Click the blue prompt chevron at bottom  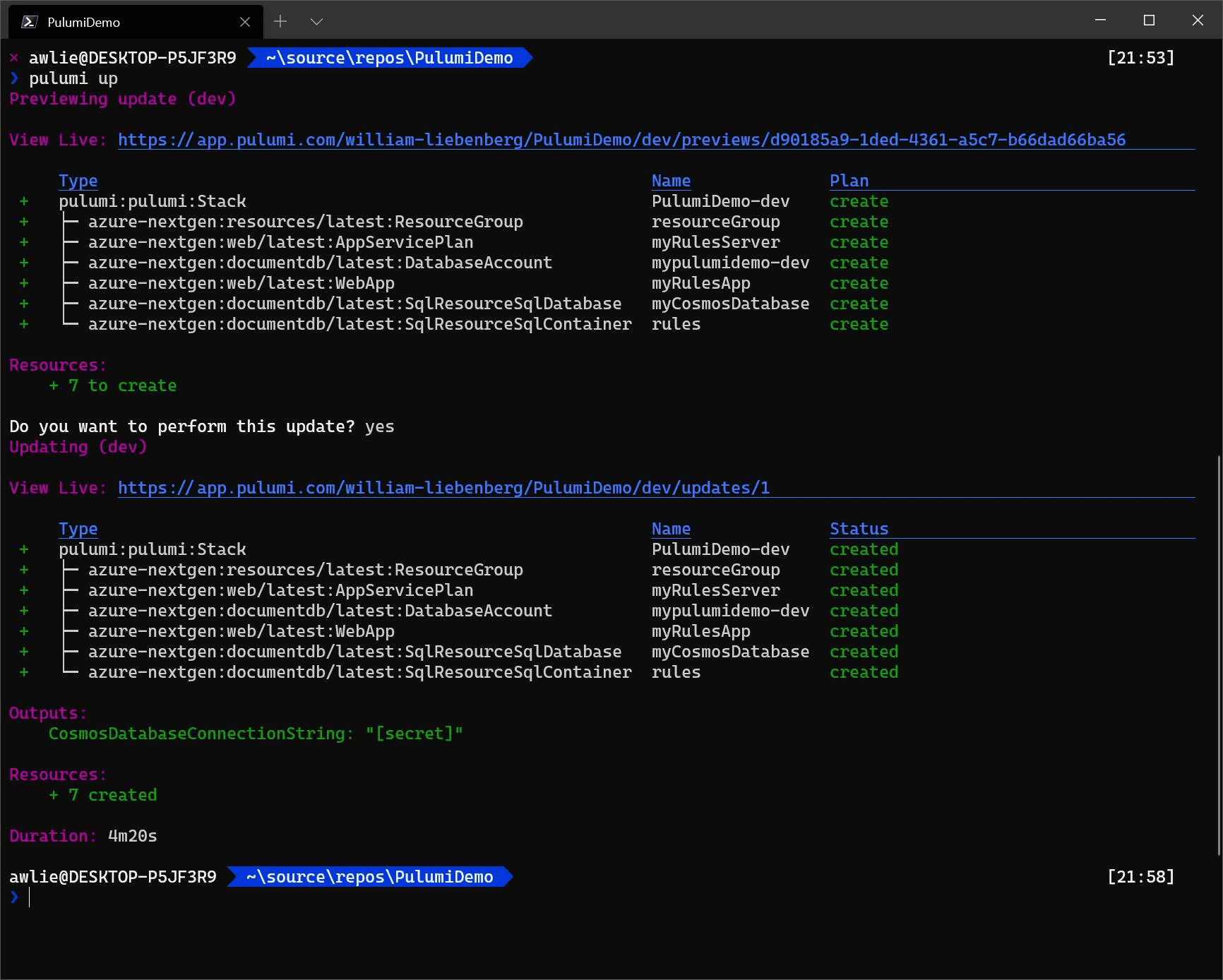(x=15, y=897)
